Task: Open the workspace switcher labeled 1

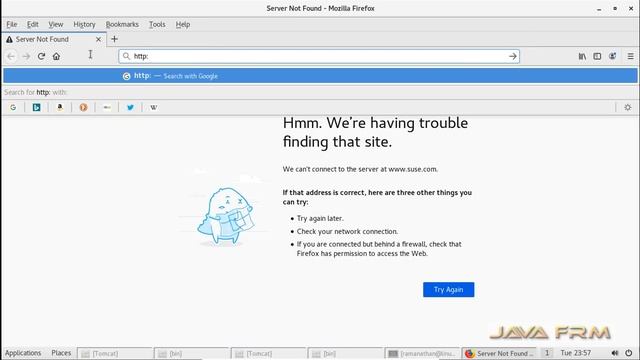Action: pyautogui.click(x=547, y=353)
